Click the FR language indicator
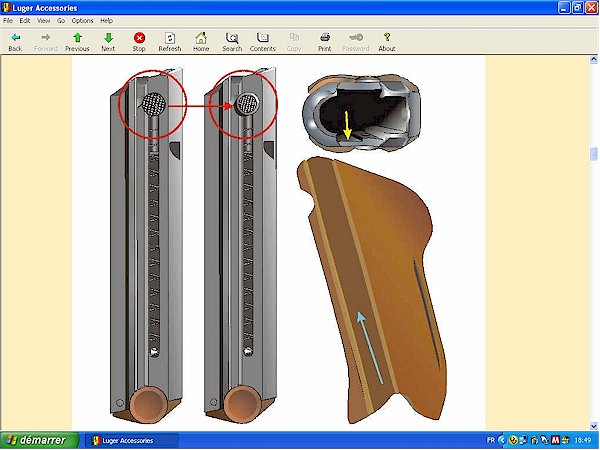The image size is (600, 450). (x=491, y=440)
